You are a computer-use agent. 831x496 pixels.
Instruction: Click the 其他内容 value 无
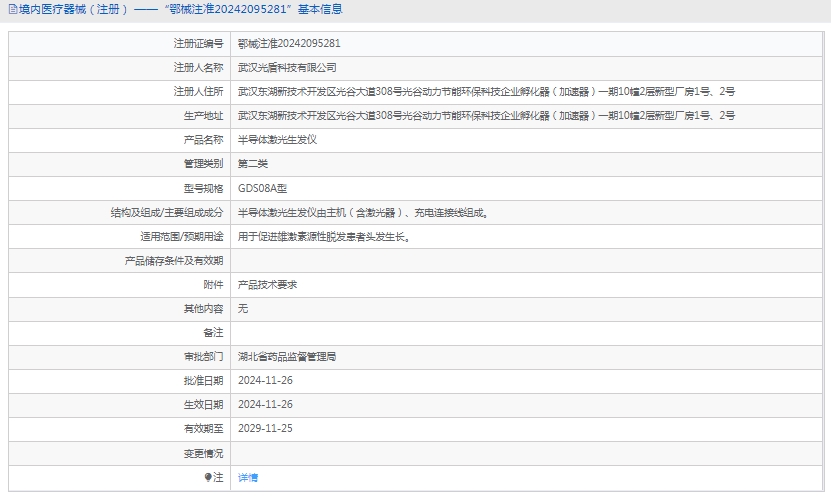click(243, 309)
